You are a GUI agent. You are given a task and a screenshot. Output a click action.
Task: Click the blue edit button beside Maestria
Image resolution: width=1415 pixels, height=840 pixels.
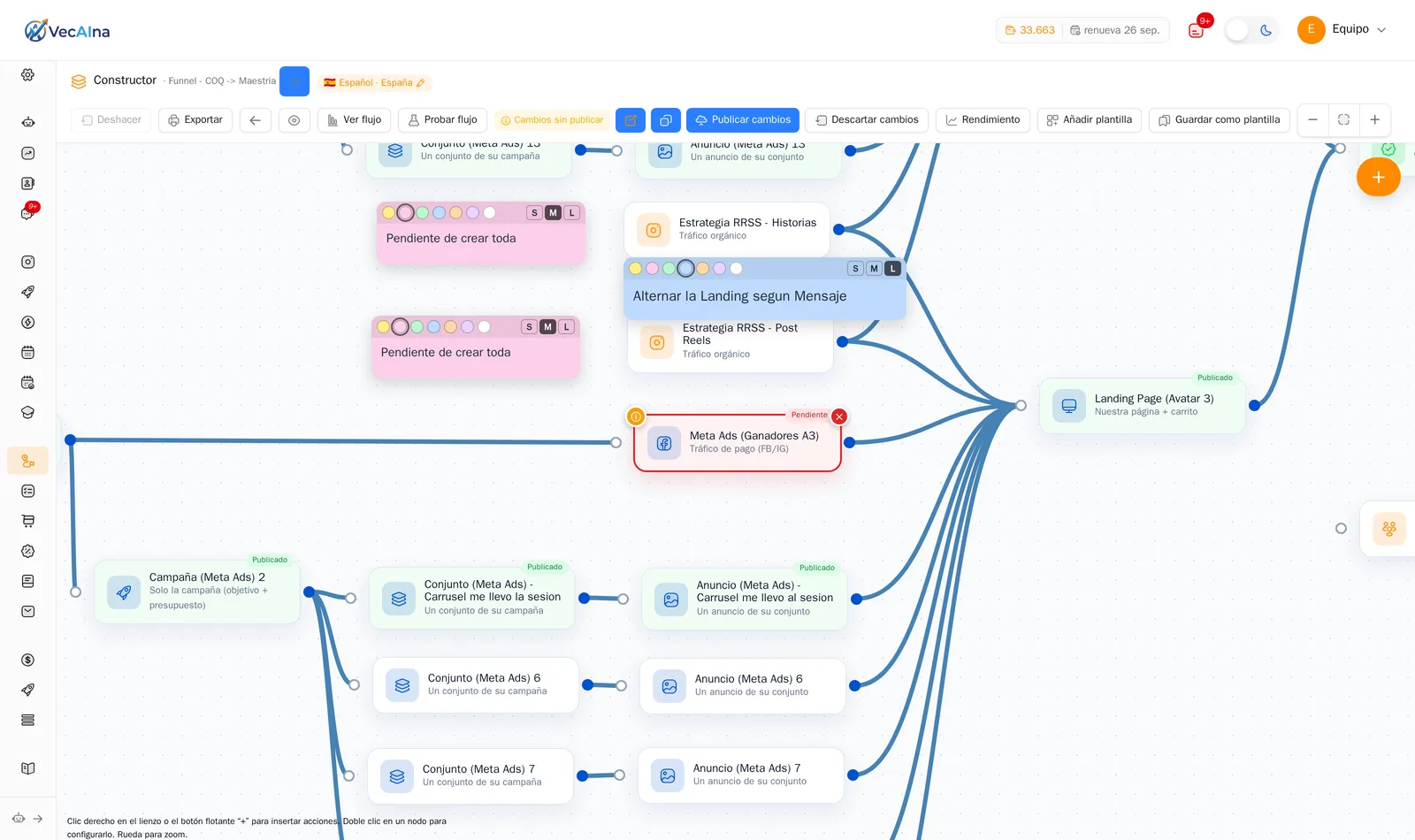[294, 81]
